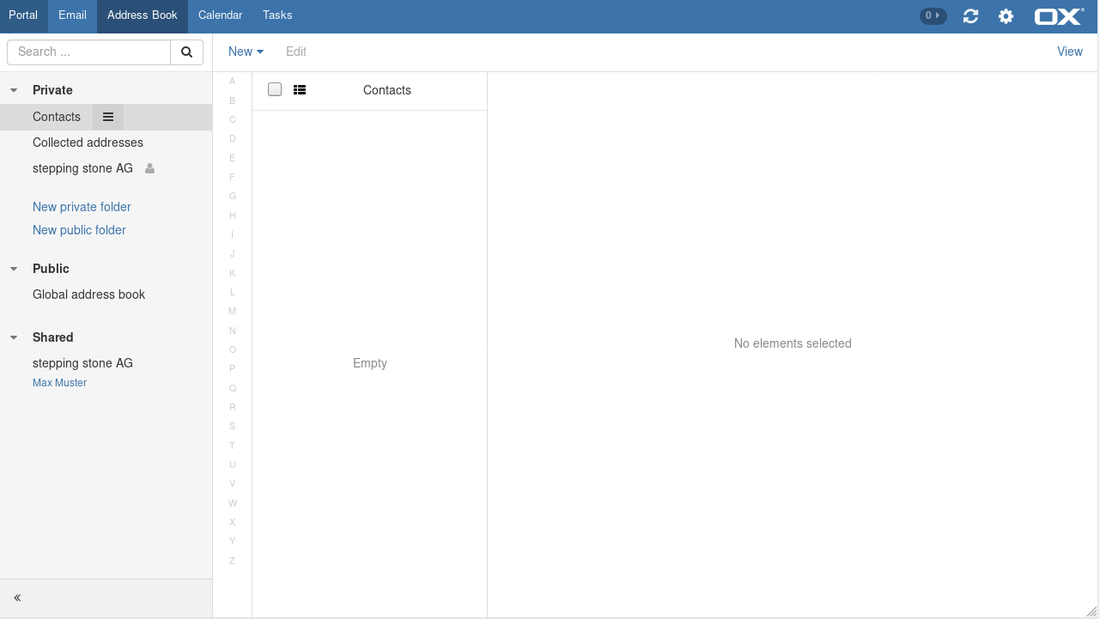Click in the Search input field
1100x619 pixels.
coord(89,52)
